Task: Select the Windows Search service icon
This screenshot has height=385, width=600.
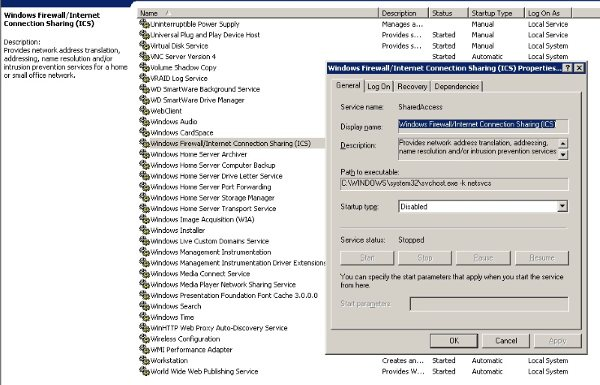Action: point(144,306)
